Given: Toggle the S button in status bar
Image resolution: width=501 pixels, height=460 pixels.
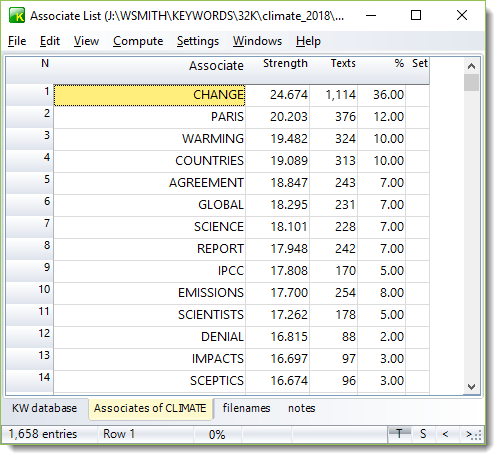Looking at the screenshot, I should (x=423, y=434).
